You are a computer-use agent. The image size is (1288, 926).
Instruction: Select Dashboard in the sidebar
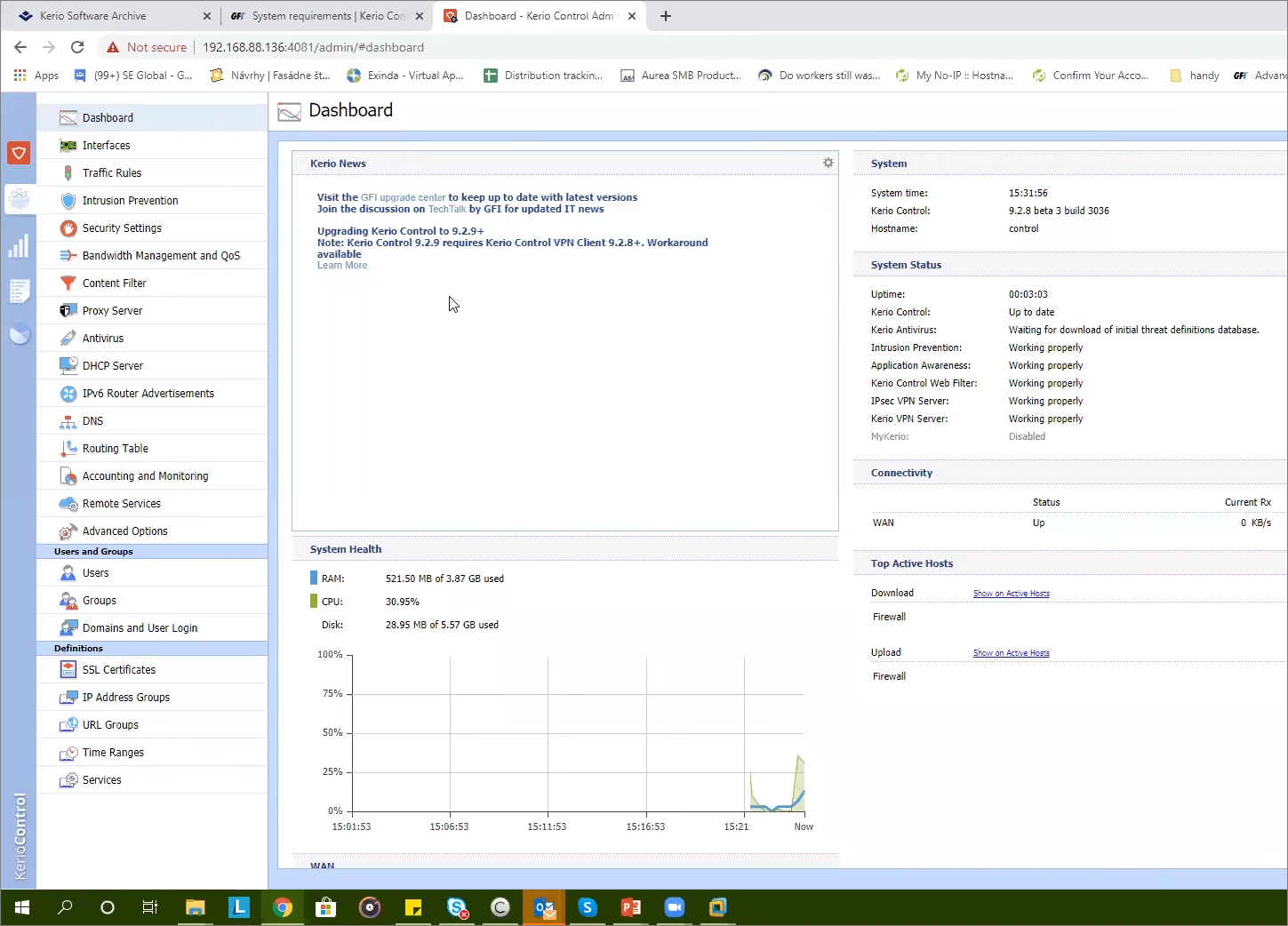pyautogui.click(x=152, y=117)
